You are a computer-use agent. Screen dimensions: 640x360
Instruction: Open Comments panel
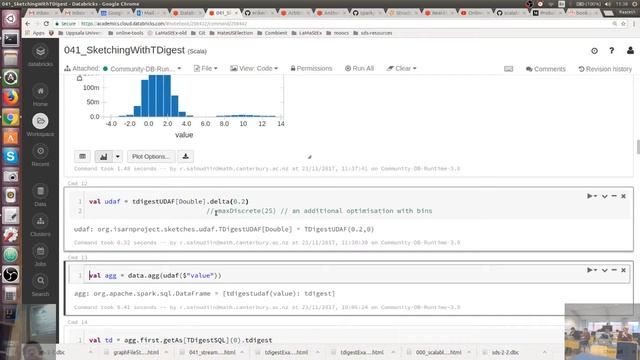546,69
